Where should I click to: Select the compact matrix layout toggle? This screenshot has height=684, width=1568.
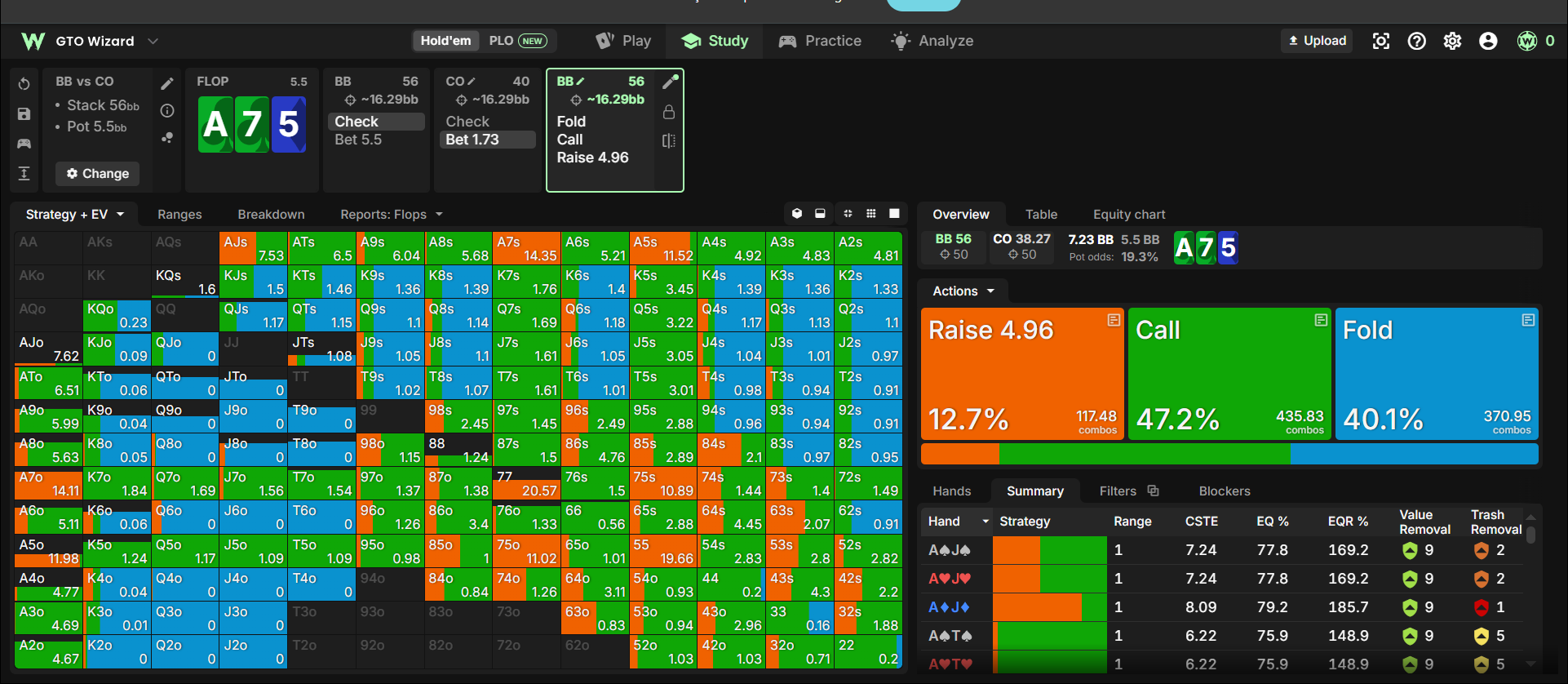click(x=848, y=214)
